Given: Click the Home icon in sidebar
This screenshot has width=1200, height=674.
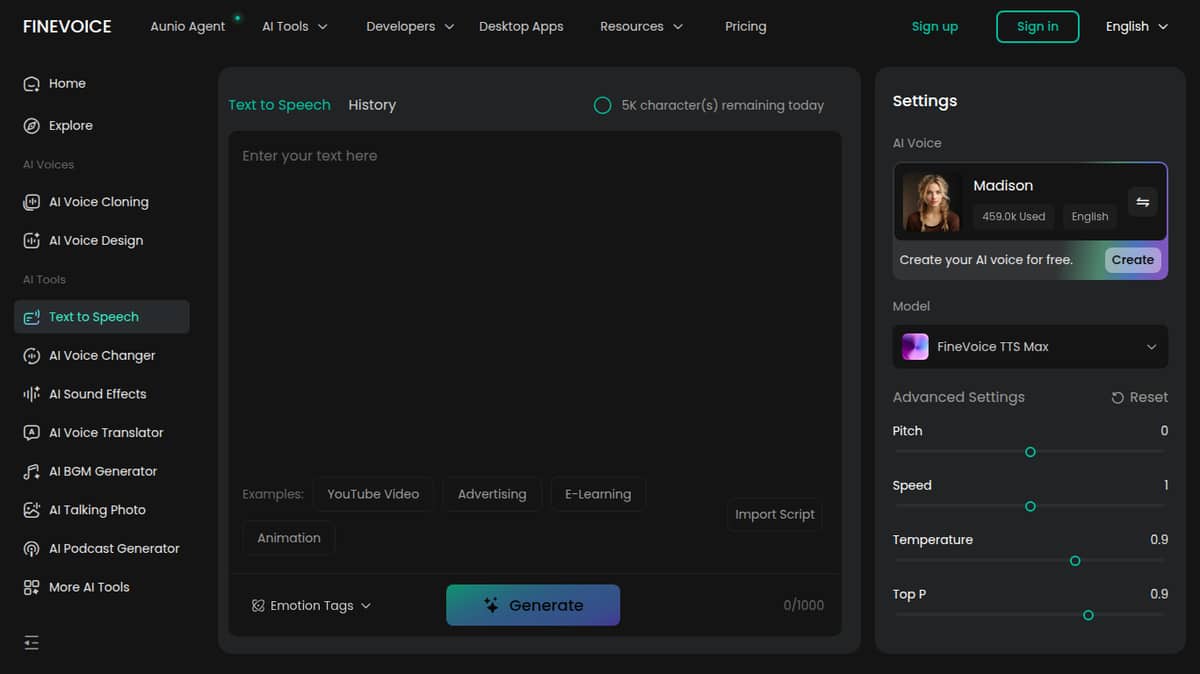Looking at the screenshot, I should (31, 84).
